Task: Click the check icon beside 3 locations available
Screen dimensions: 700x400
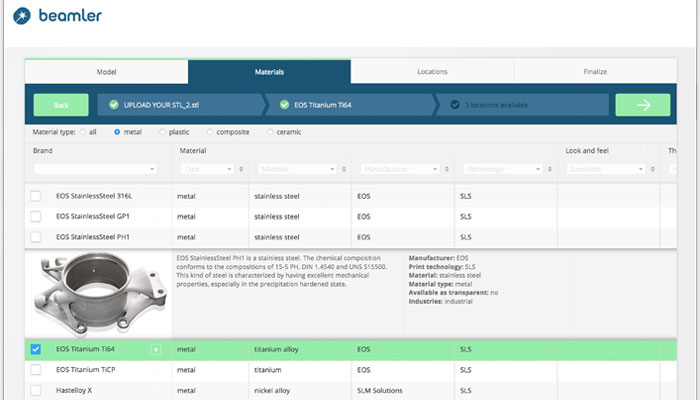Action: pos(454,105)
